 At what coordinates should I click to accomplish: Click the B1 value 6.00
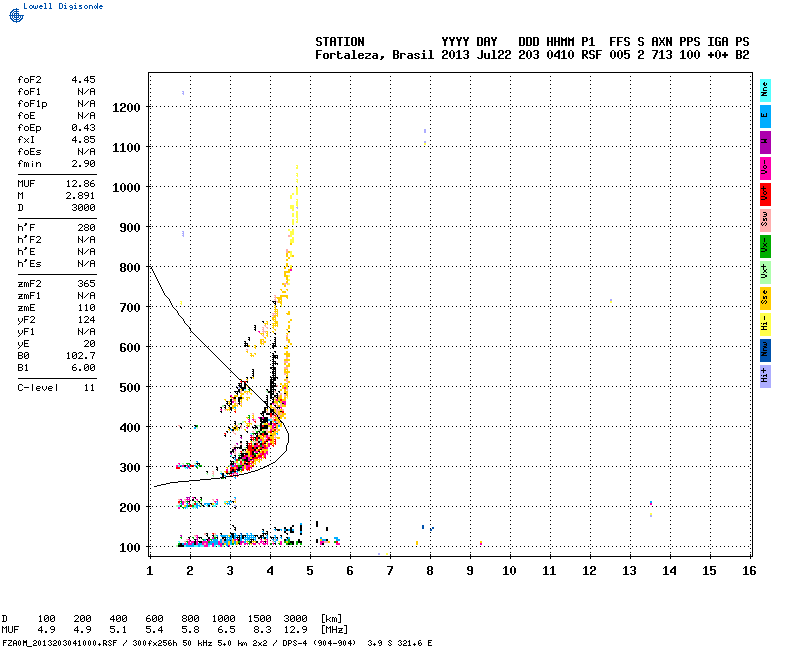coord(83,368)
